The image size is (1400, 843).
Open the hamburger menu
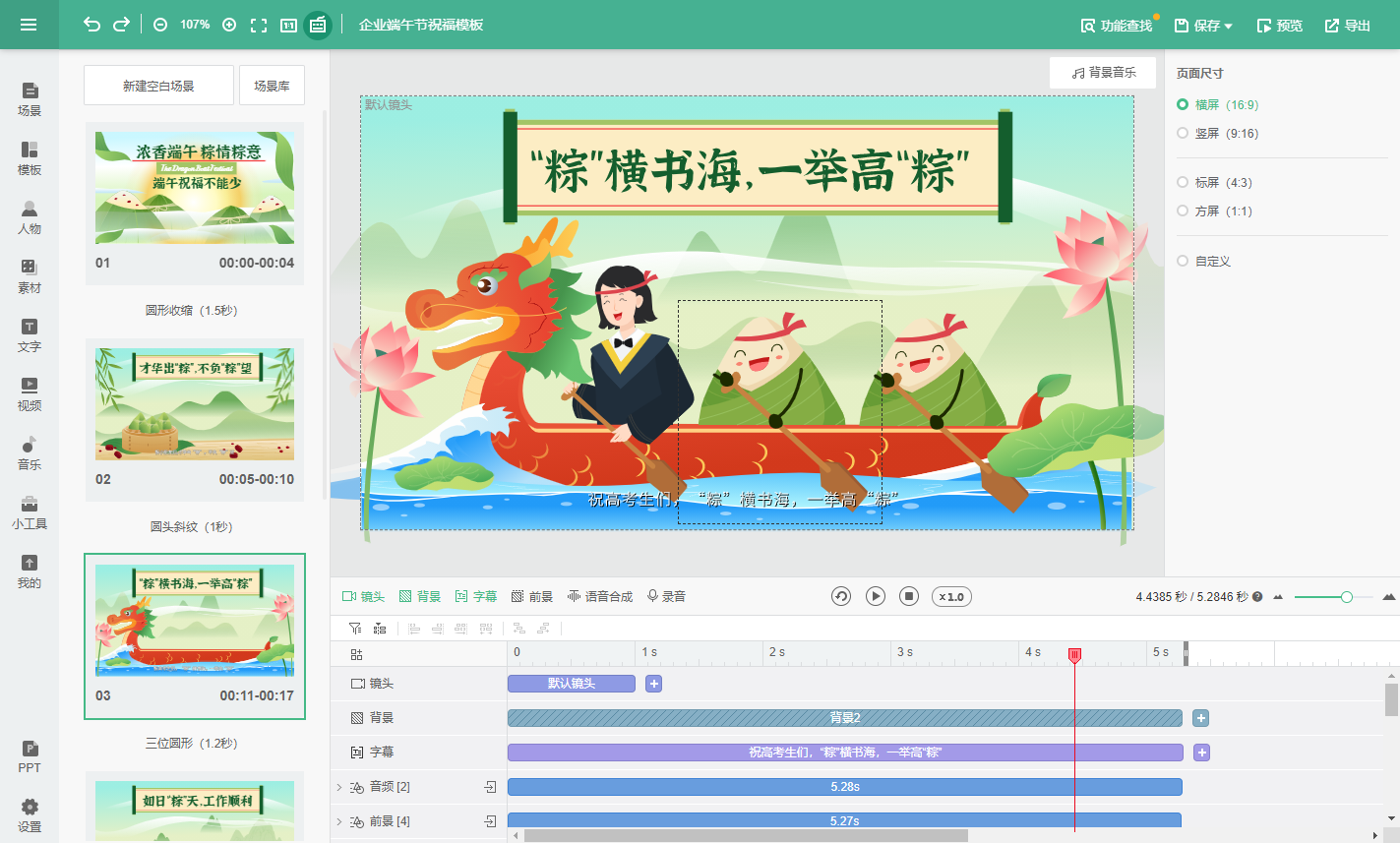29,25
